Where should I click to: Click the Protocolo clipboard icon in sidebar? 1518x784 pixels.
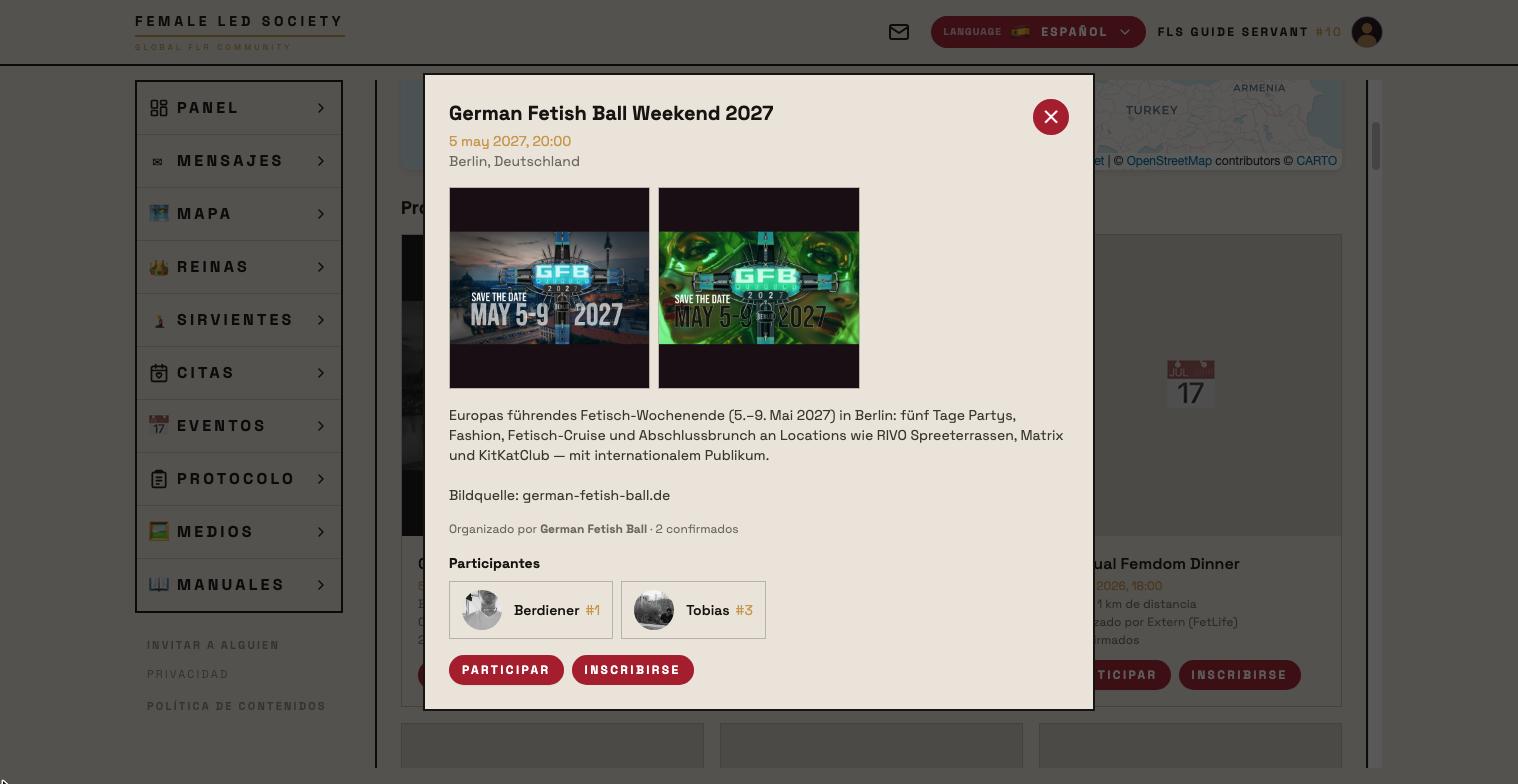[x=159, y=479]
